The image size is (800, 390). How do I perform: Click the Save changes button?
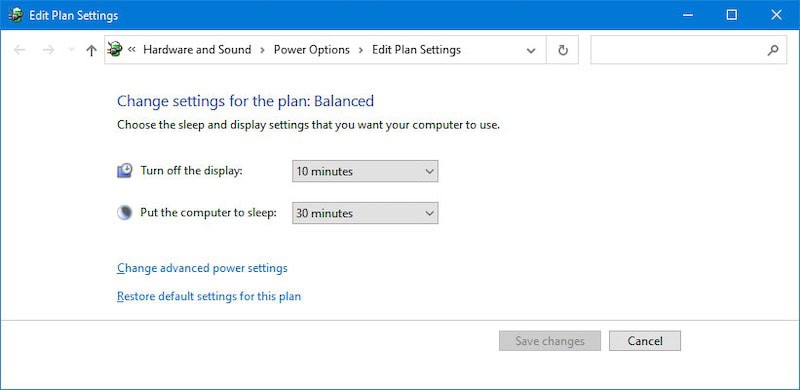point(550,341)
